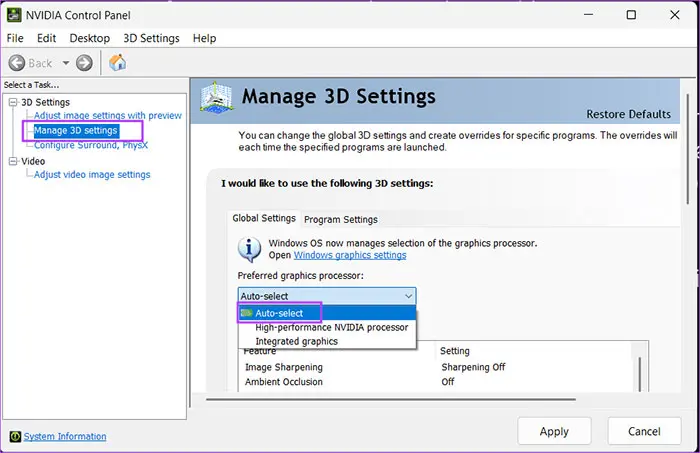Open the Preferred graphics processor combo box
700x453 pixels.
pyautogui.click(x=326, y=296)
